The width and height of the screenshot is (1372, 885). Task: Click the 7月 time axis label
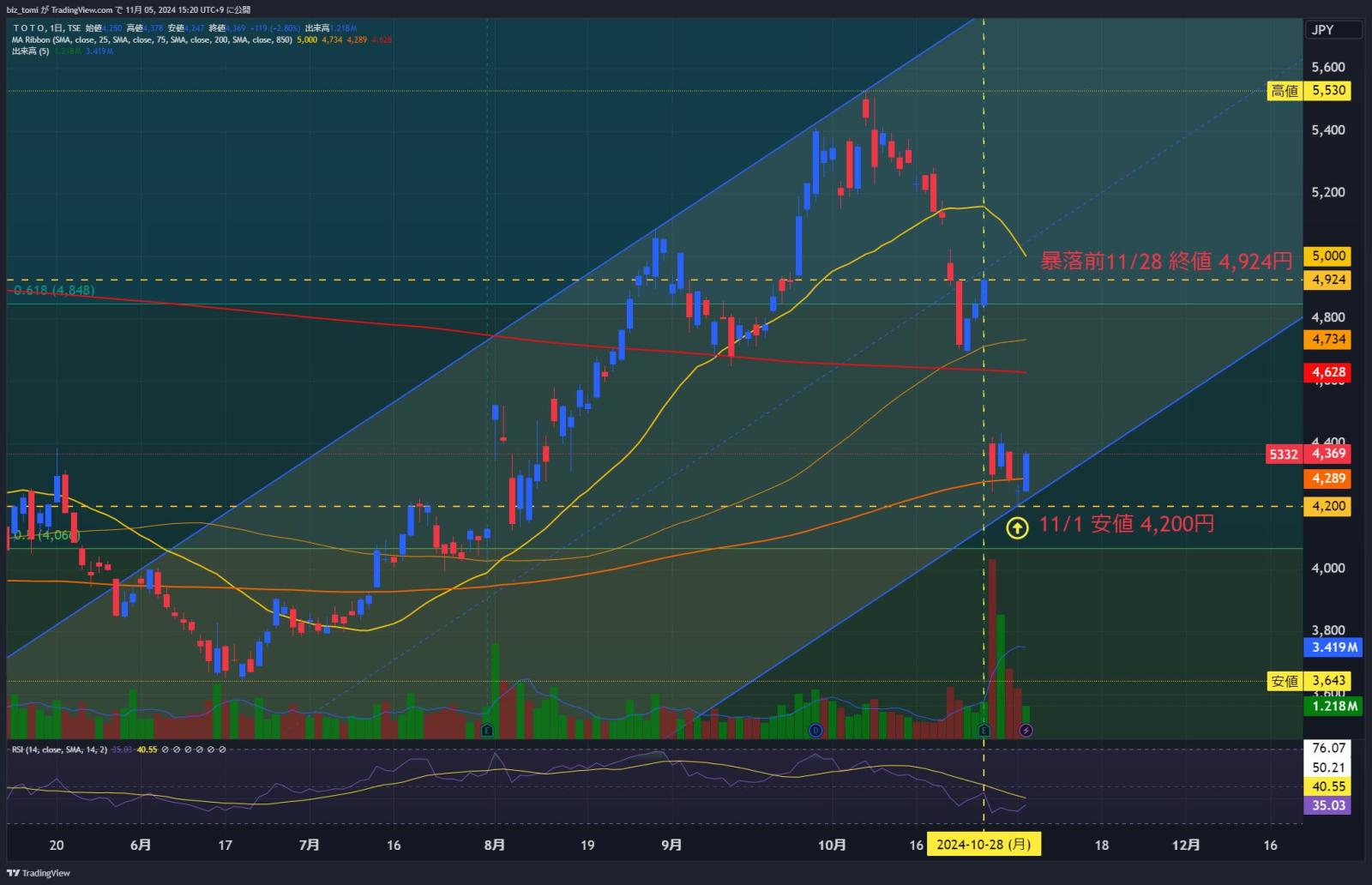(310, 846)
